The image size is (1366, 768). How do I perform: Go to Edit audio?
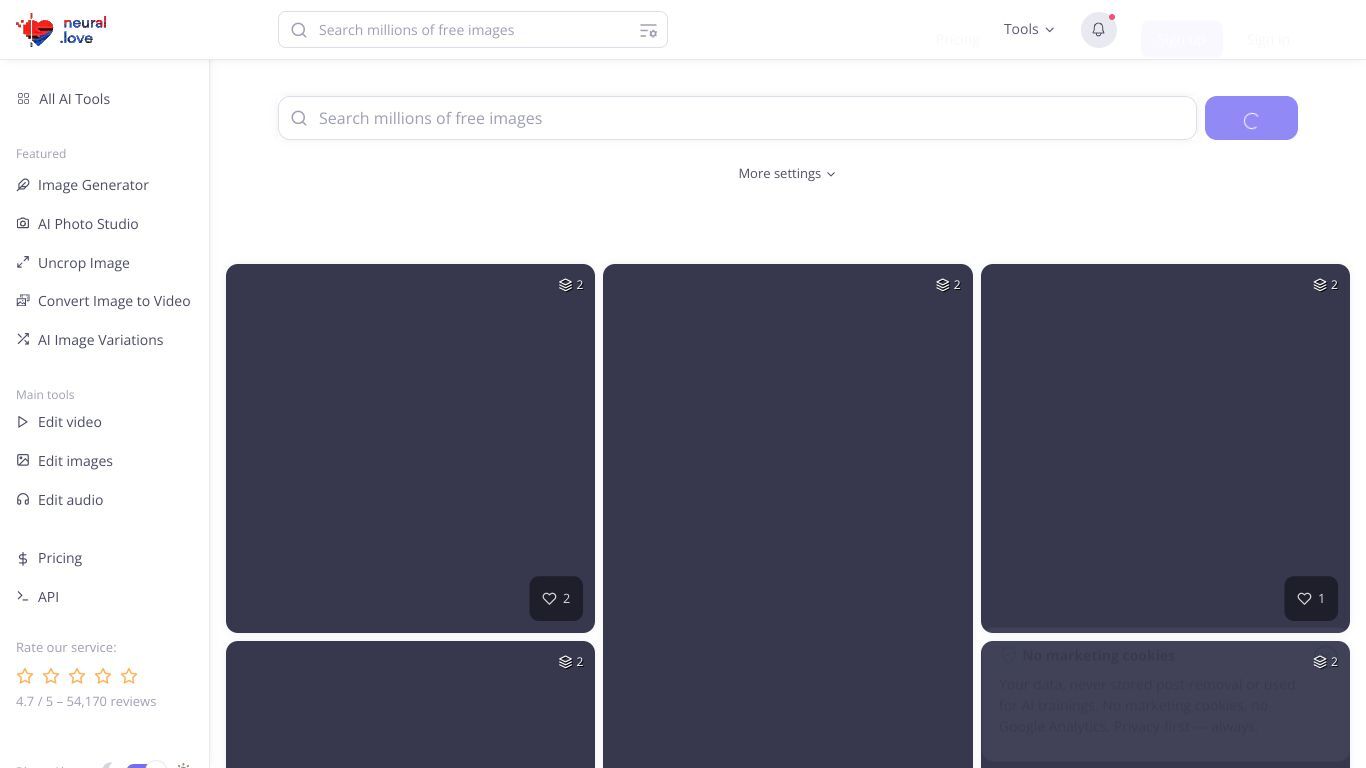coord(60,500)
